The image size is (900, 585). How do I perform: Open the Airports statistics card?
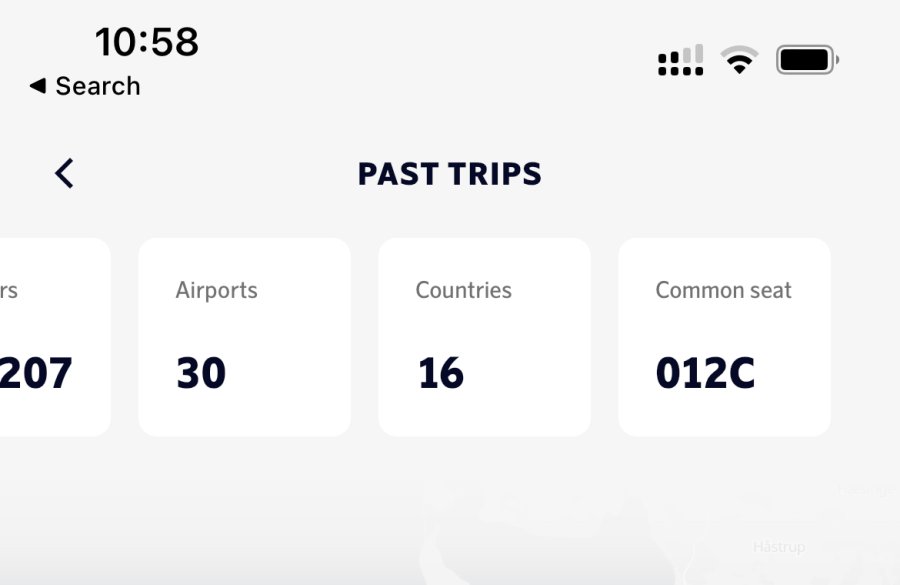click(x=244, y=337)
